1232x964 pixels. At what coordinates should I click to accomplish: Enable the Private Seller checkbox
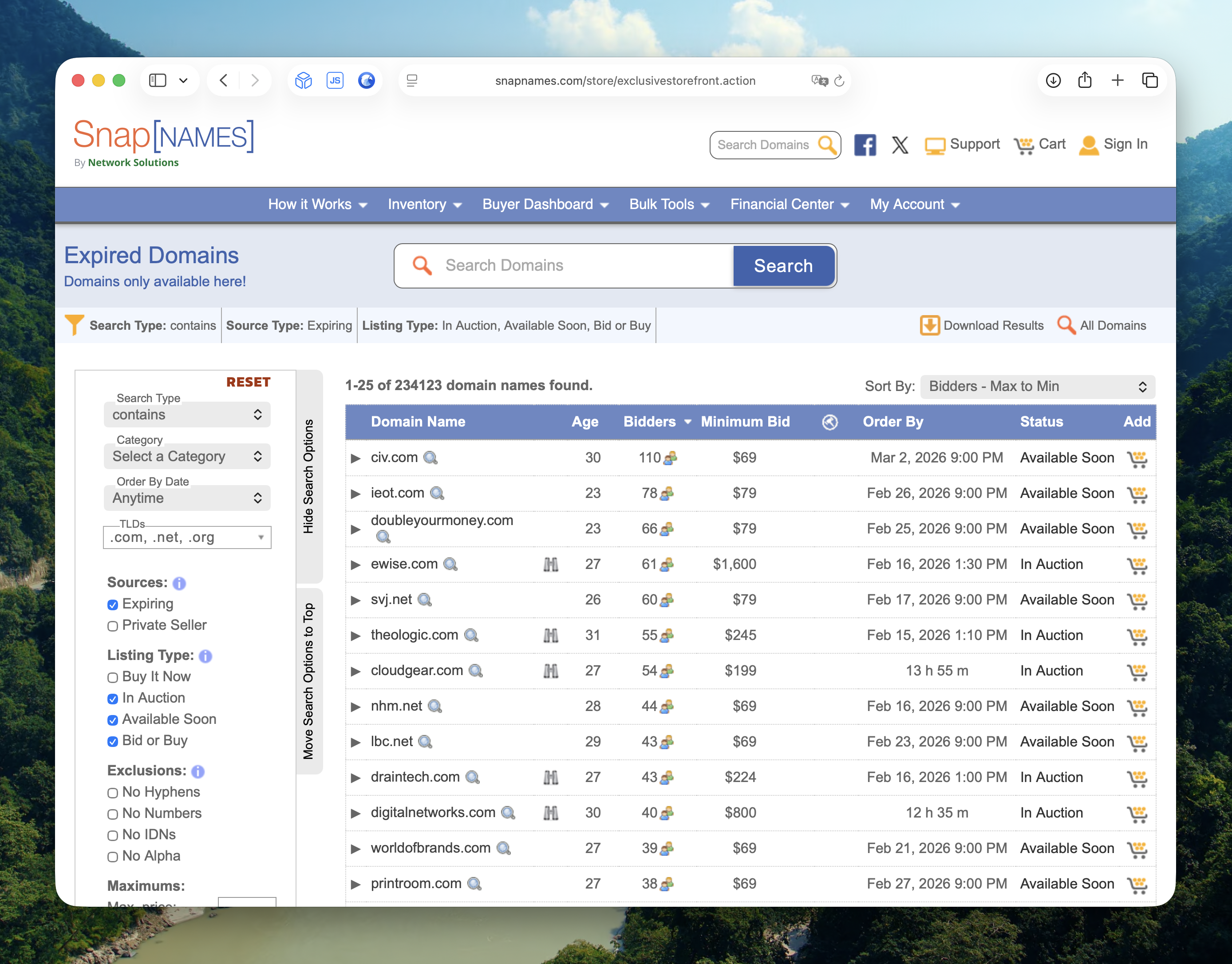point(113,626)
